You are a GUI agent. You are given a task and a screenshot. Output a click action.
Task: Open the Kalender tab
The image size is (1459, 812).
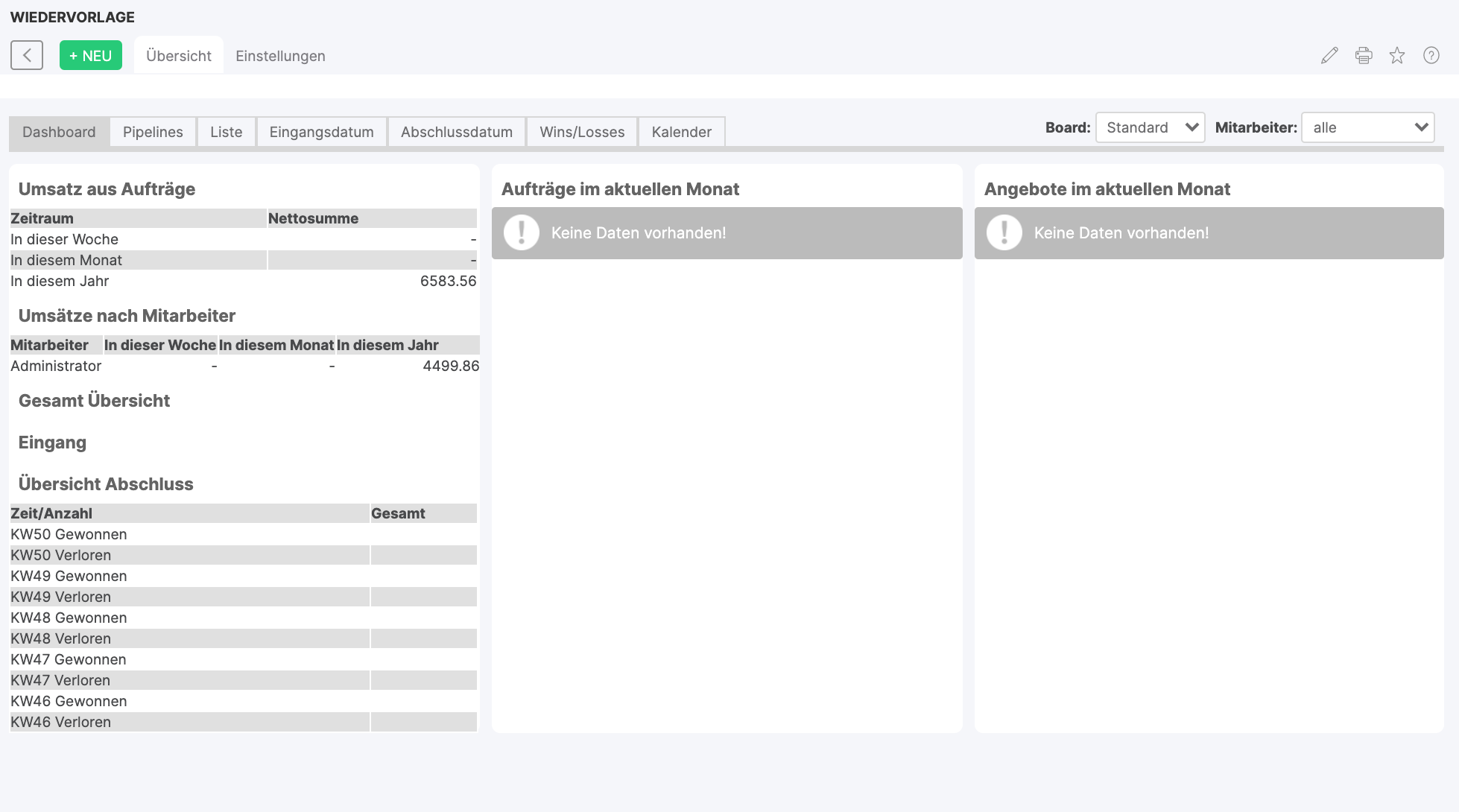click(x=681, y=132)
